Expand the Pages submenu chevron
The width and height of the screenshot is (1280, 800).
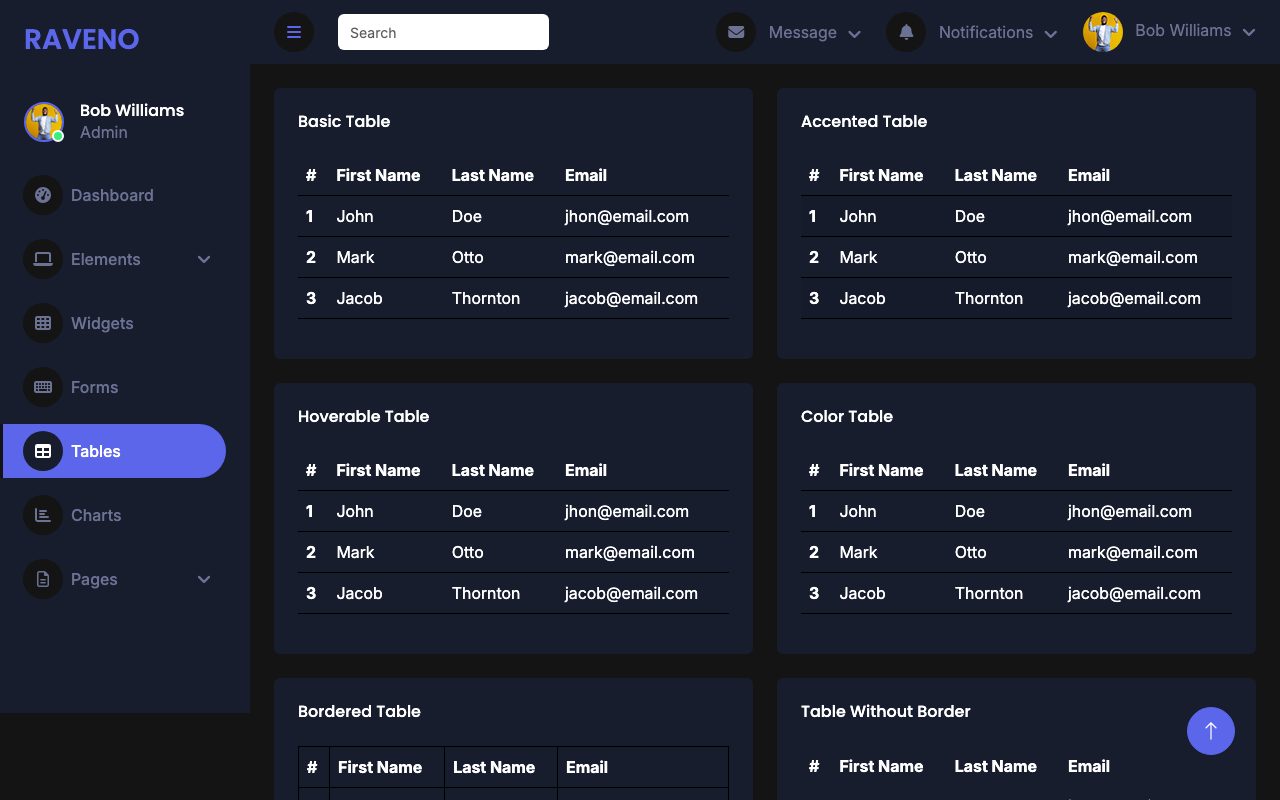pos(204,579)
